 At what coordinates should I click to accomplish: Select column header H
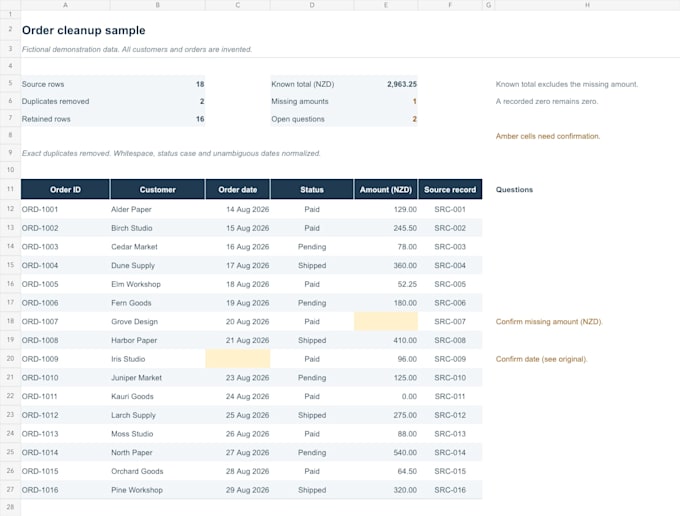[x=587, y=5]
